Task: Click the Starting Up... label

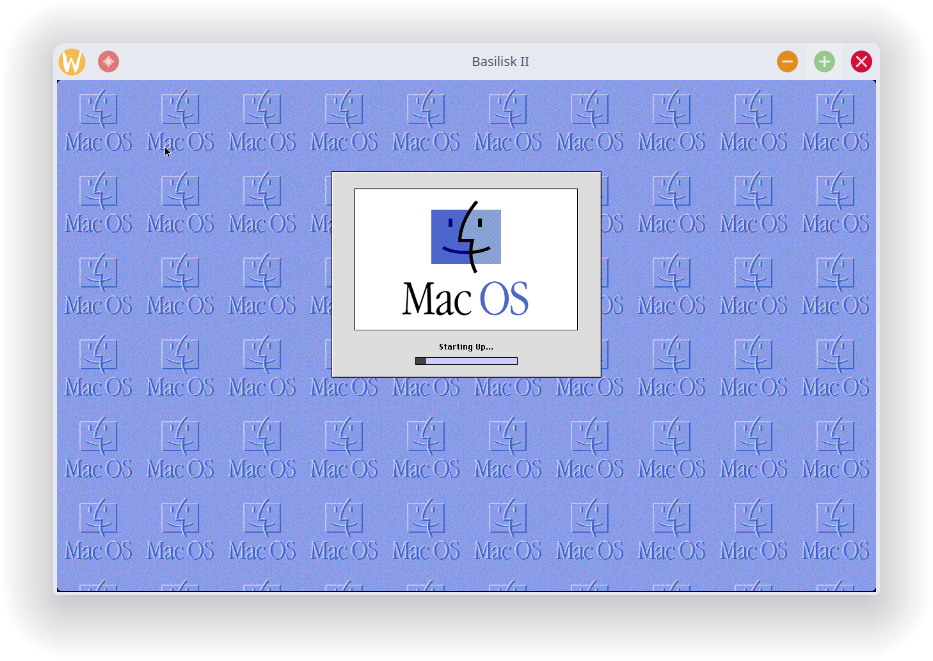Action: click(x=466, y=347)
